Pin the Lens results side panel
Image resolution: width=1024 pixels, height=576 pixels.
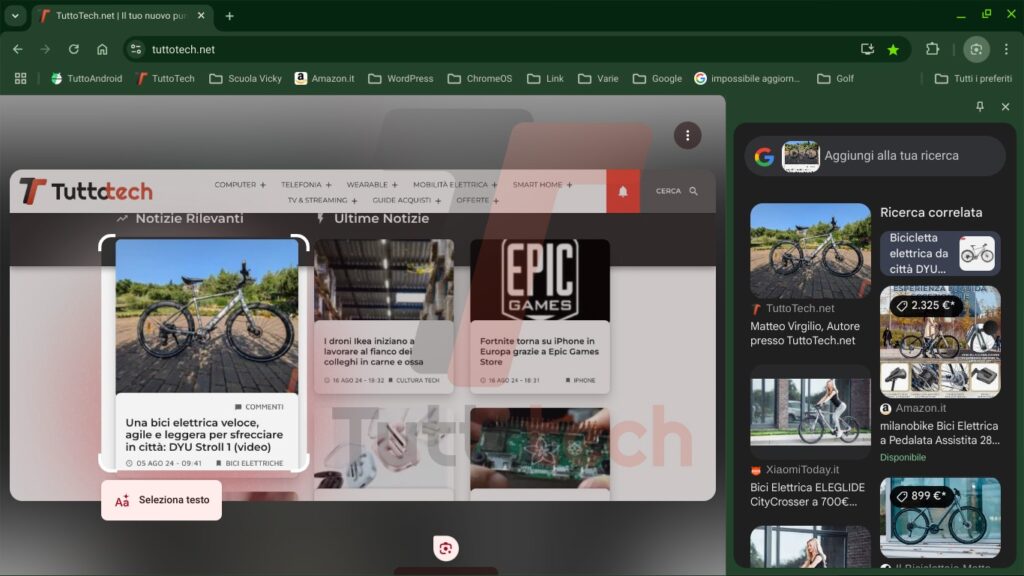tap(981, 107)
